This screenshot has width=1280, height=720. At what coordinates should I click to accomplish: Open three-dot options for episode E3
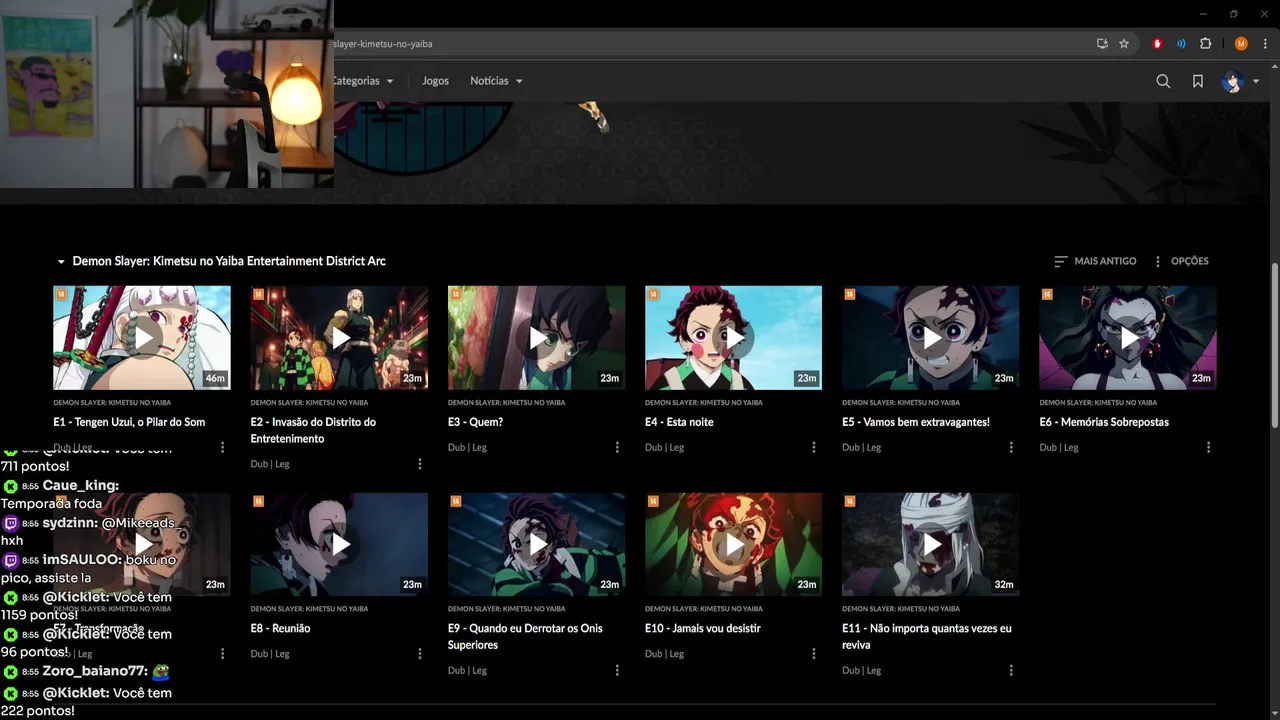coord(617,447)
